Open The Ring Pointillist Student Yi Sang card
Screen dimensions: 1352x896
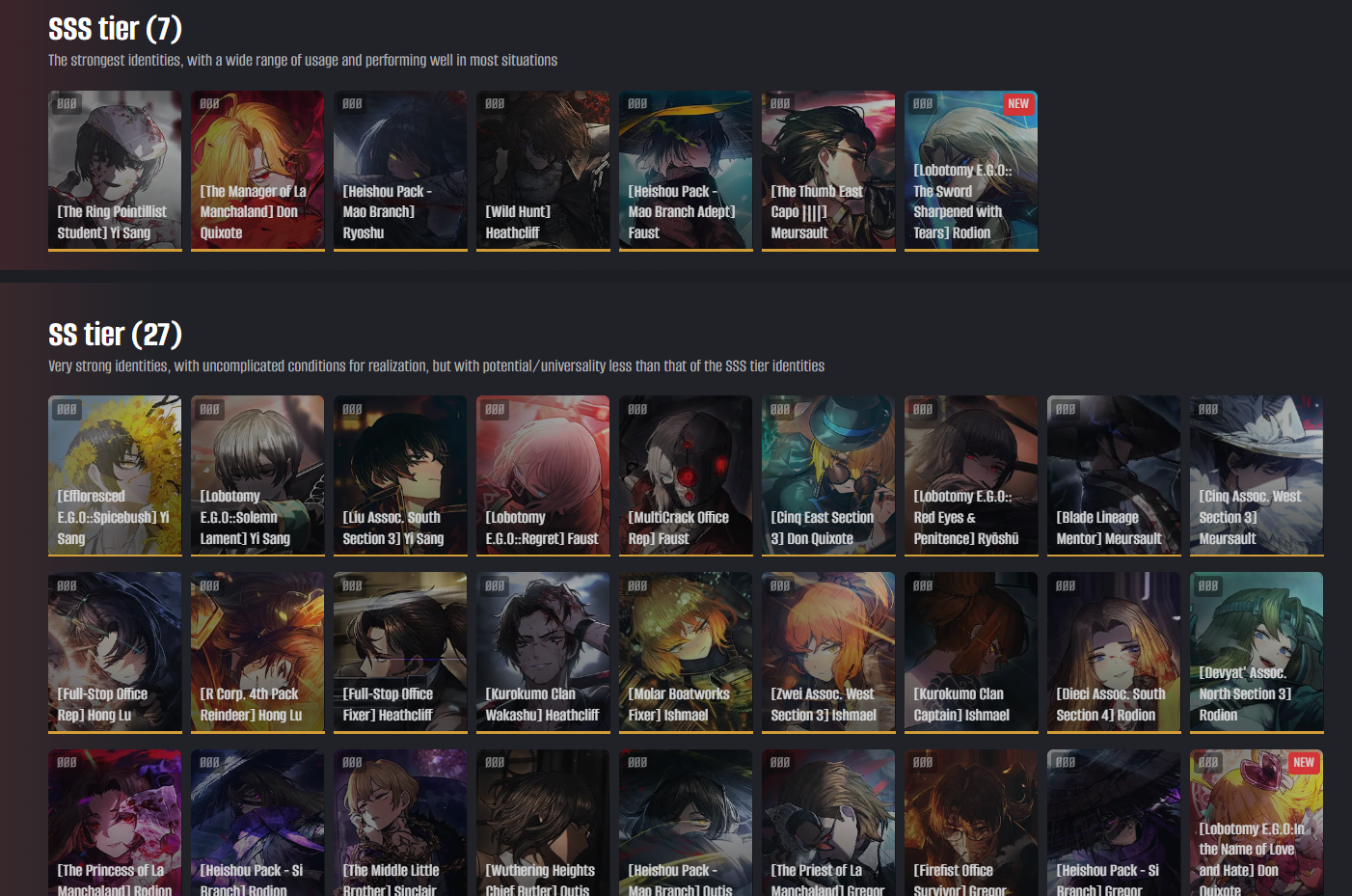point(115,171)
